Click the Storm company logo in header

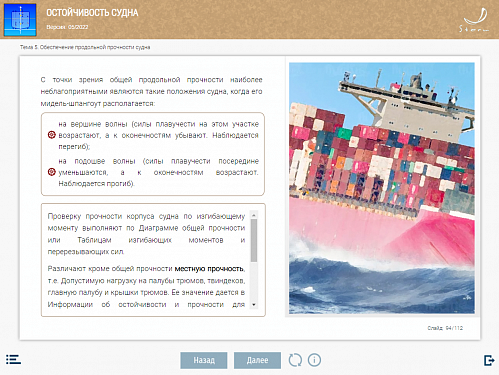(x=475, y=20)
